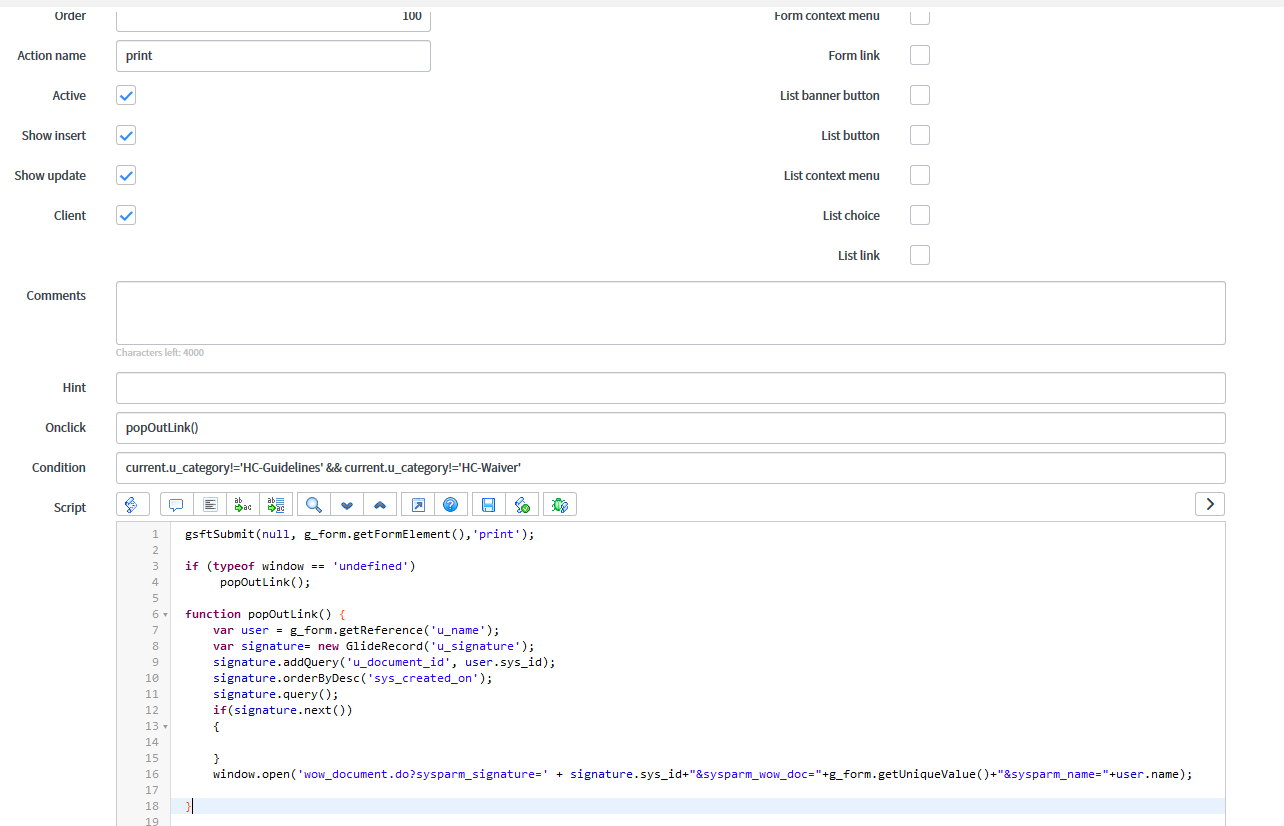
Task: Click inside the Comments text area
Action: coord(670,312)
